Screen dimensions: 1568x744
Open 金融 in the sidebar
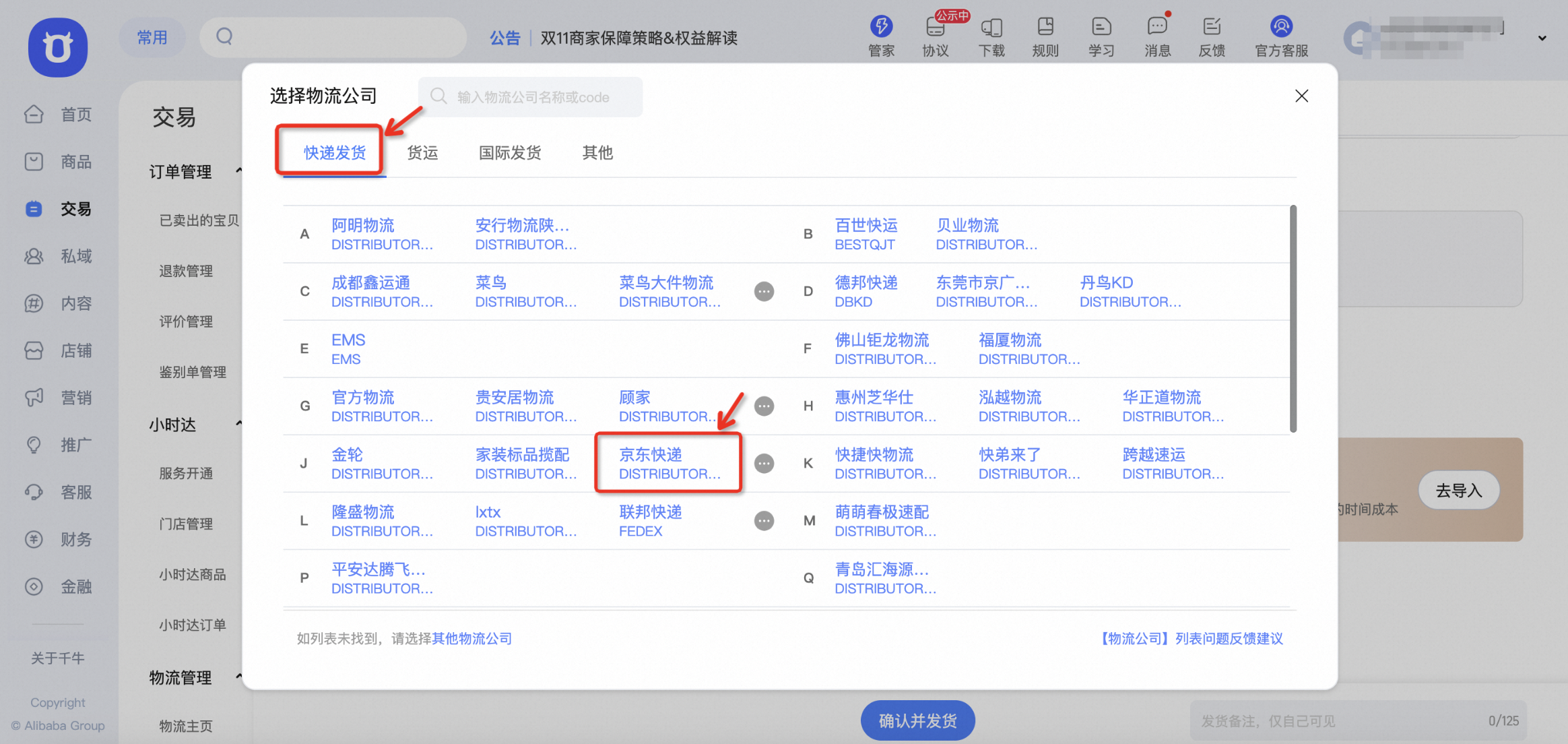(x=58, y=586)
